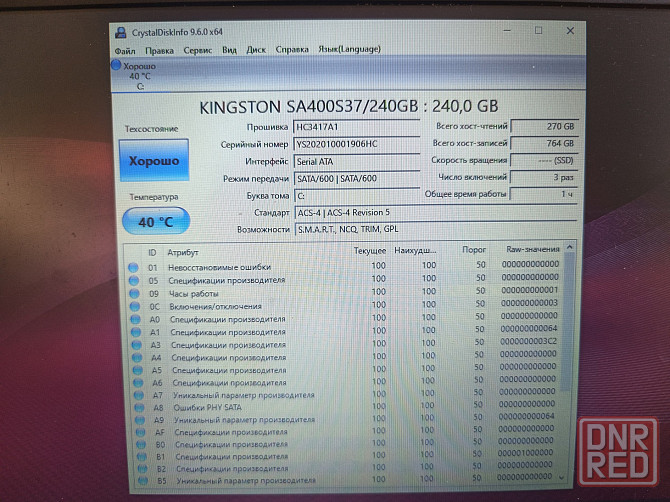This screenshot has width=670, height=502.
Task: Click the status icon for attribute B2
Action: 142,469
